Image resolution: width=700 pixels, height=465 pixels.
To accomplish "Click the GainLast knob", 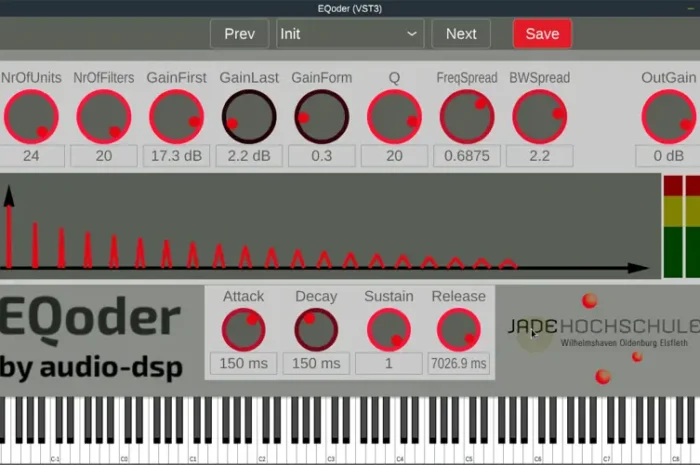I will pyautogui.click(x=249, y=116).
